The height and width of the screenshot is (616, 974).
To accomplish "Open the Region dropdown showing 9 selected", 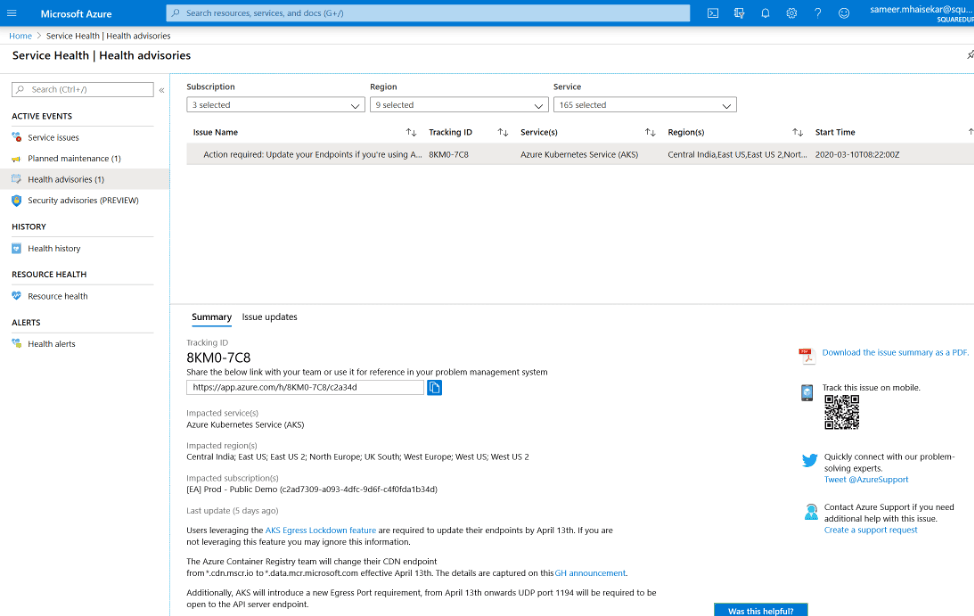I will click(459, 105).
